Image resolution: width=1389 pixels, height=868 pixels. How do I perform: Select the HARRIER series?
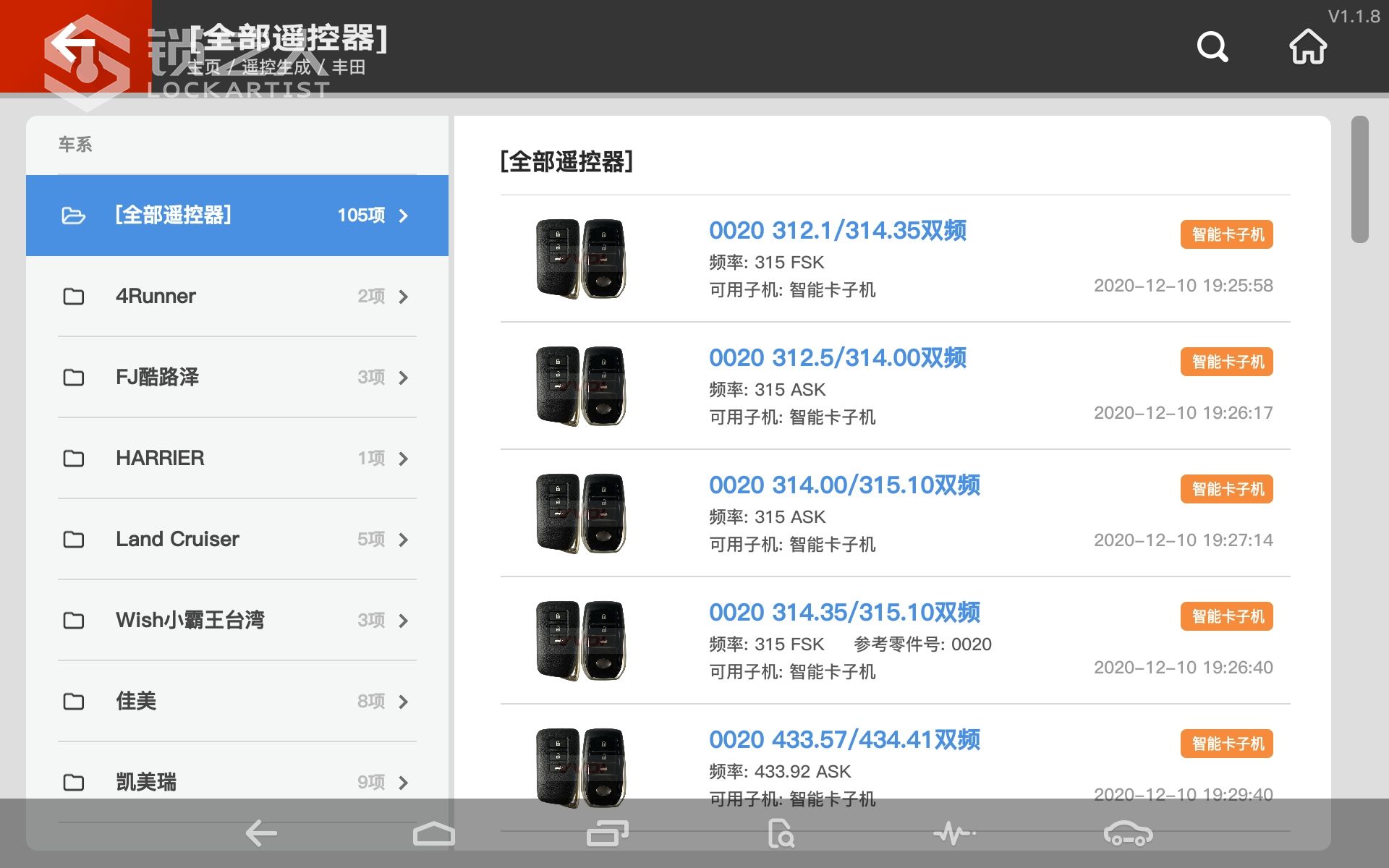(x=237, y=459)
